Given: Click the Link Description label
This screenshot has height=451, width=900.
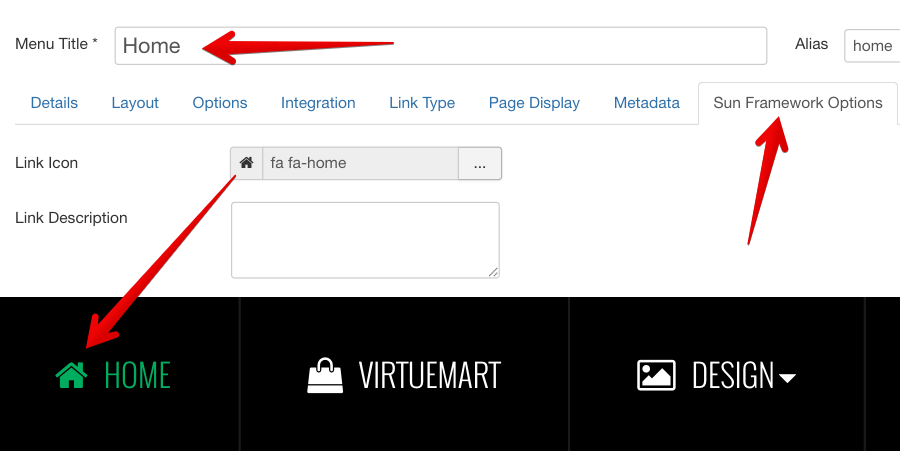Looking at the screenshot, I should (71, 218).
